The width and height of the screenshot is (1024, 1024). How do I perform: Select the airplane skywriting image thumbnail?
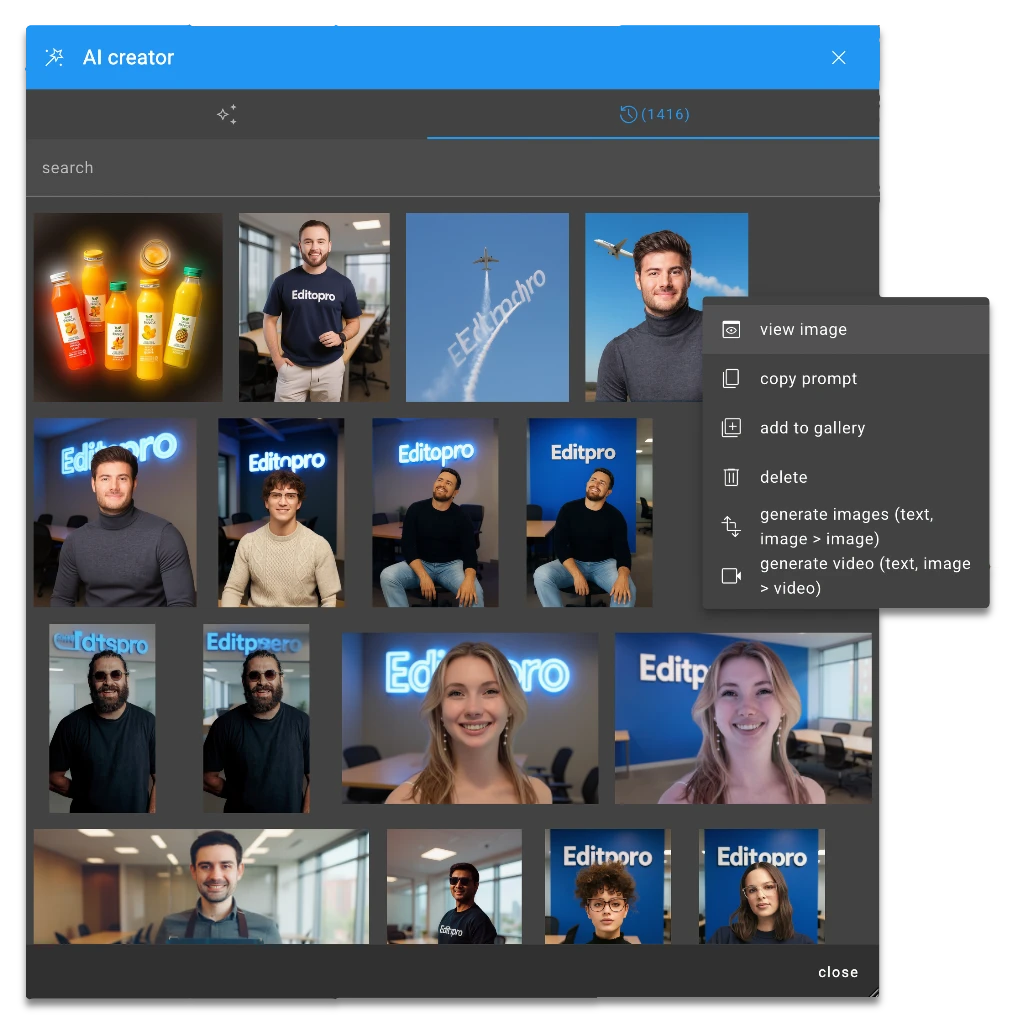(x=487, y=307)
